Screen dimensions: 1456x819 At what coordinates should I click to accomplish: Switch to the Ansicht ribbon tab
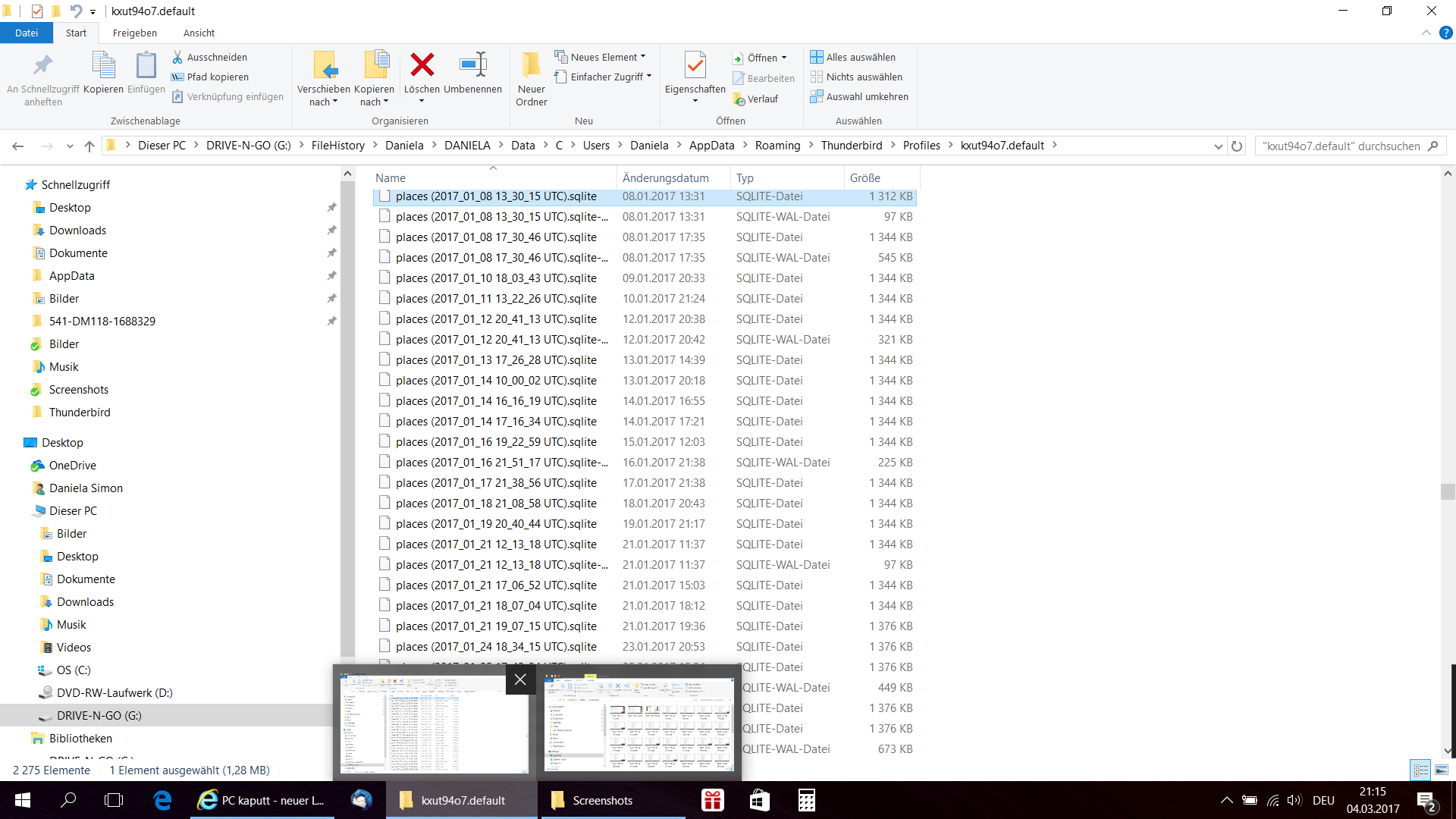pyautogui.click(x=199, y=33)
